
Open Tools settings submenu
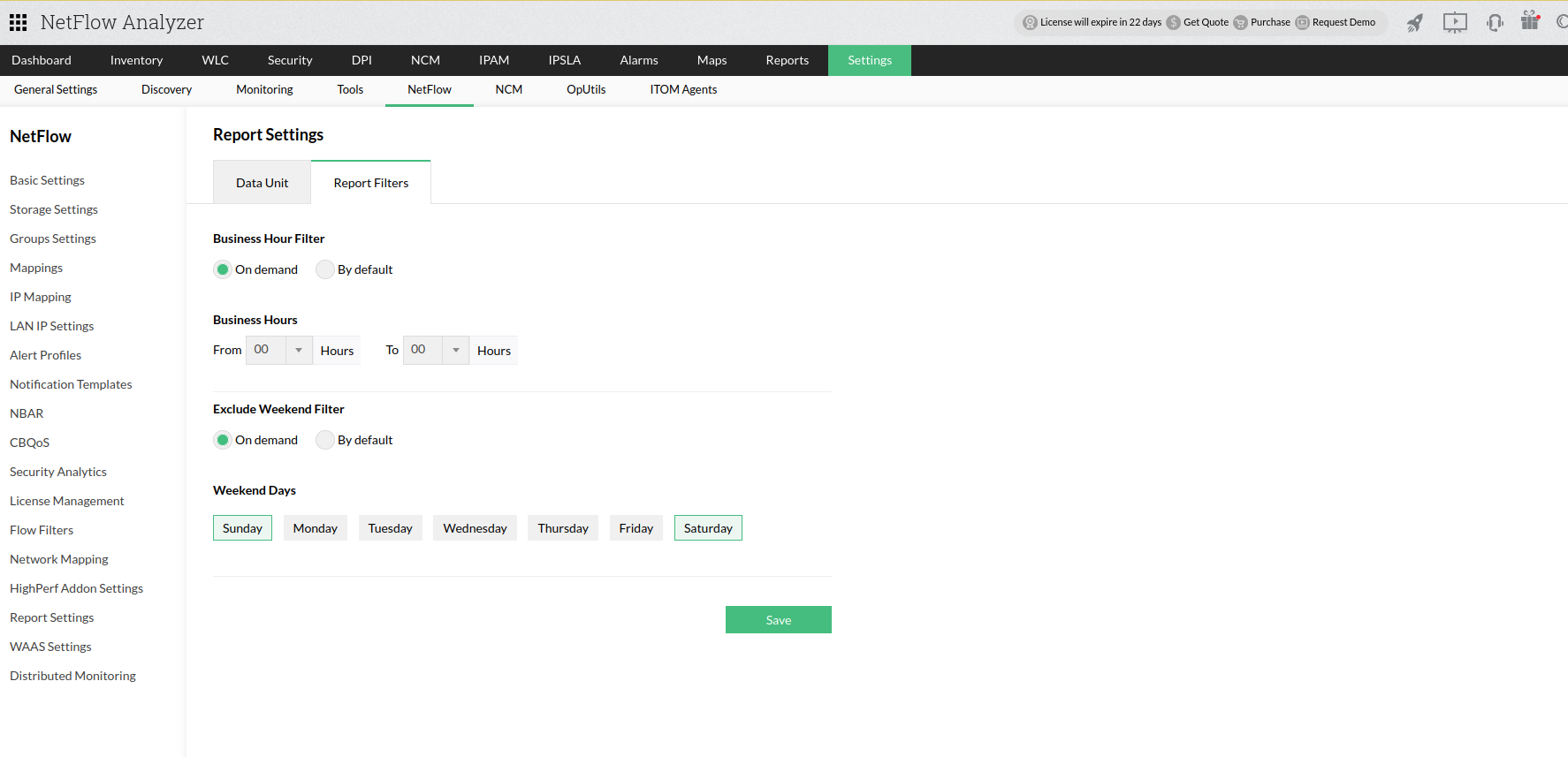pos(350,89)
